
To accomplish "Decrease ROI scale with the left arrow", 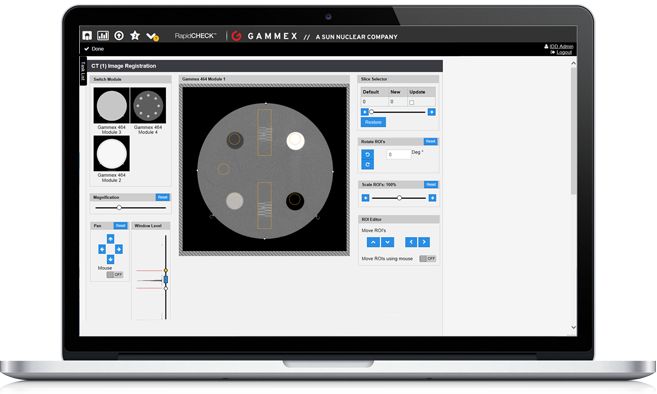I will 365,198.
